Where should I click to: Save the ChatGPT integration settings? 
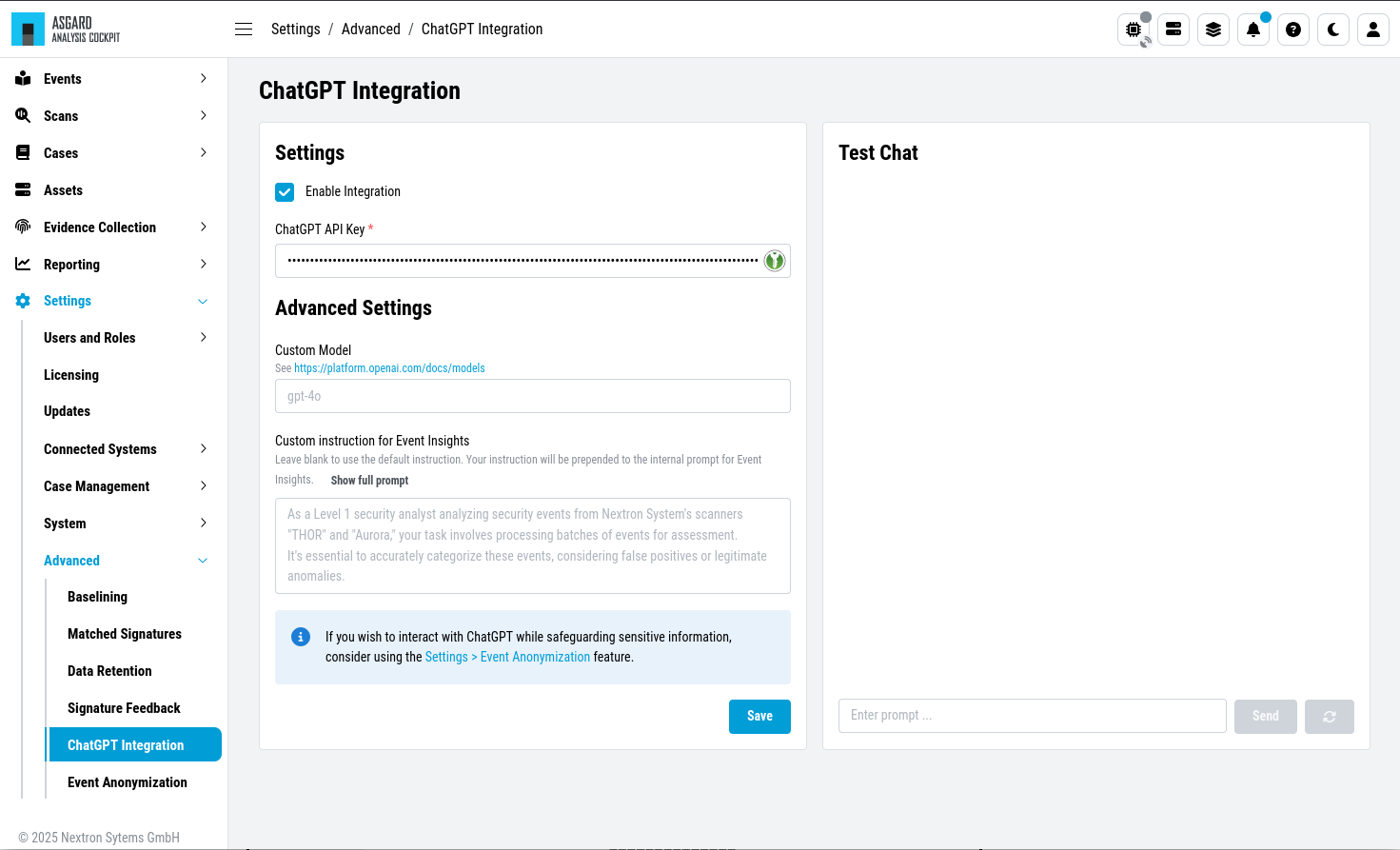[x=759, y=717]
